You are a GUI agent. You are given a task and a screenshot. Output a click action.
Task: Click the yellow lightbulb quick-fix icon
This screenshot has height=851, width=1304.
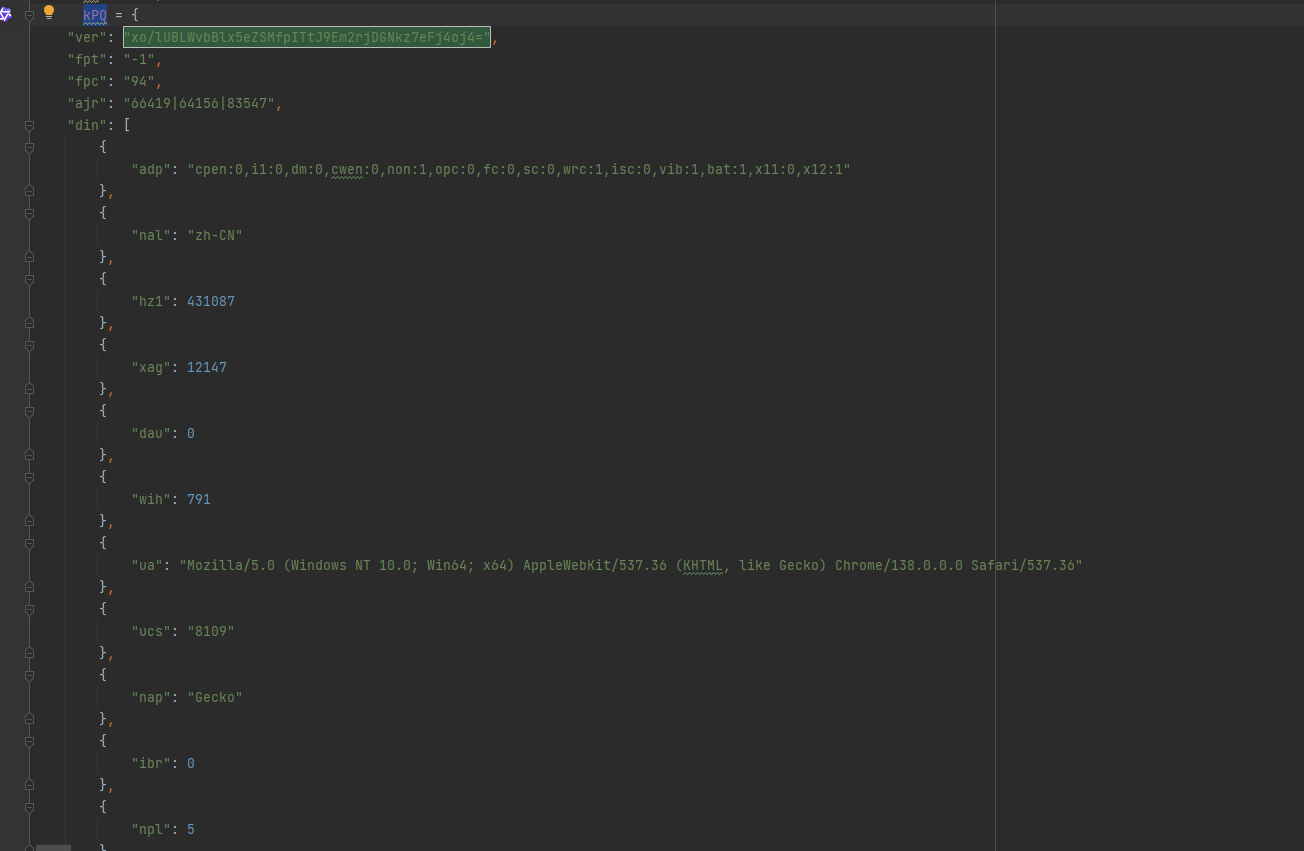48,13
